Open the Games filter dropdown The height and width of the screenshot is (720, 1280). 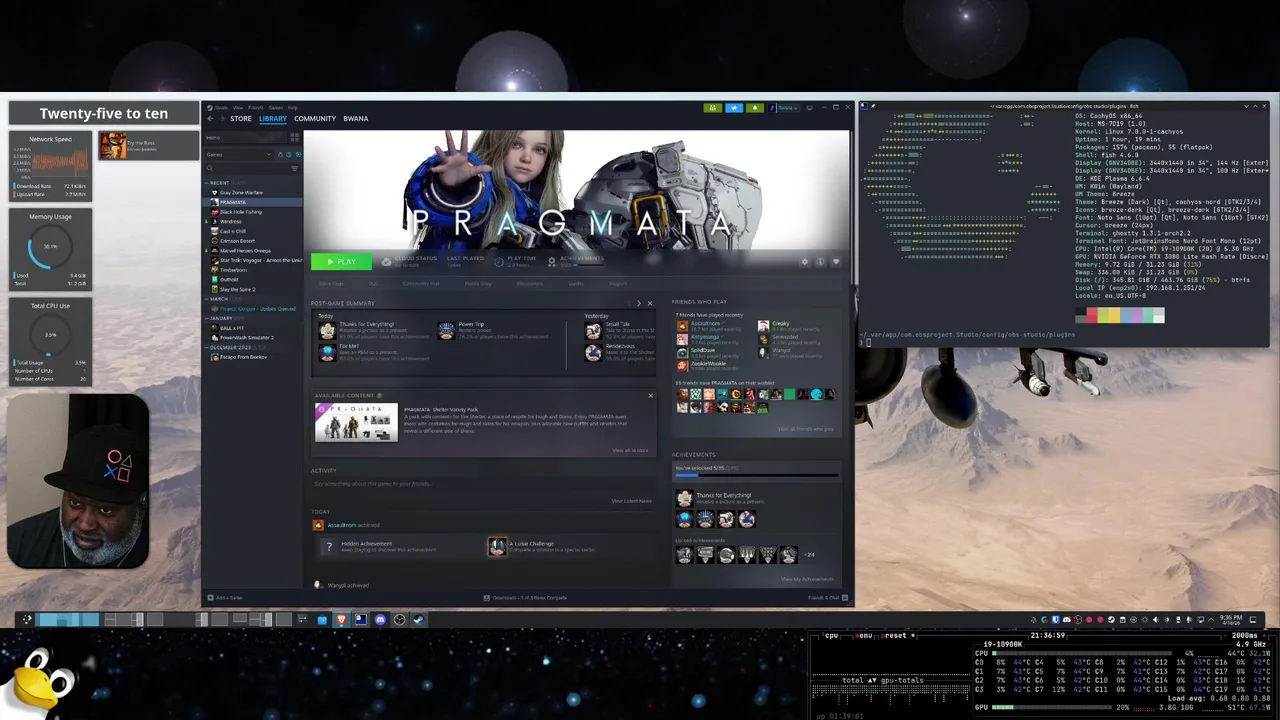pos(239,155)
